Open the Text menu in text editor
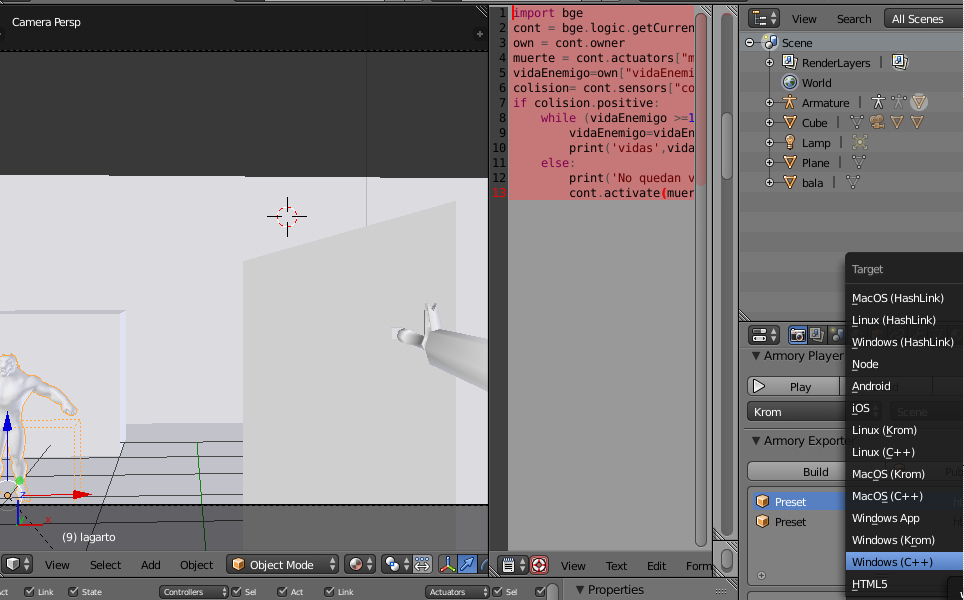964x600 pixels. 616,566
